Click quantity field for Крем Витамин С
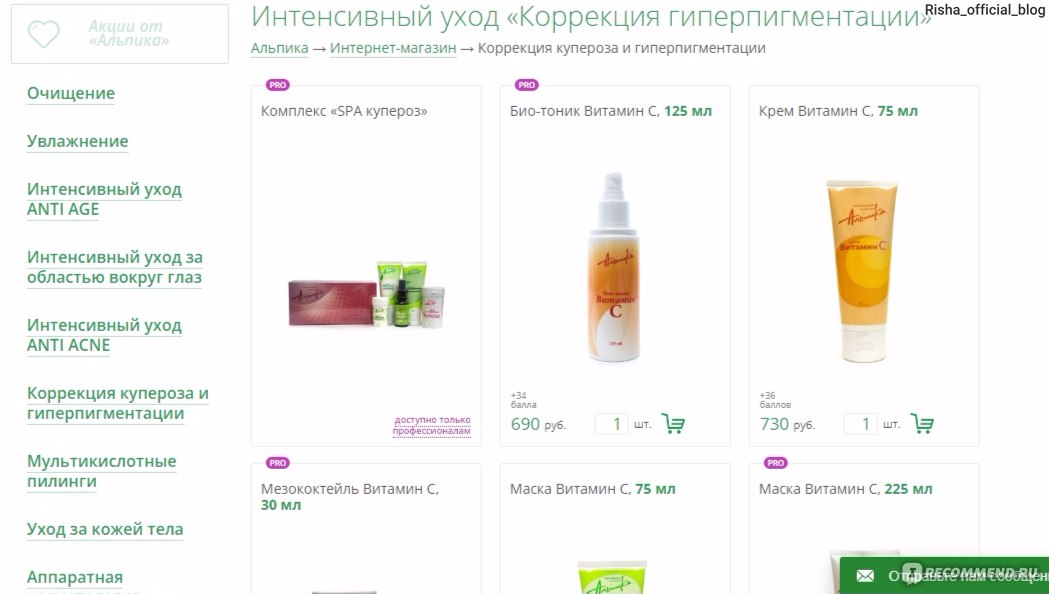1049x594 pixels. 860,424
